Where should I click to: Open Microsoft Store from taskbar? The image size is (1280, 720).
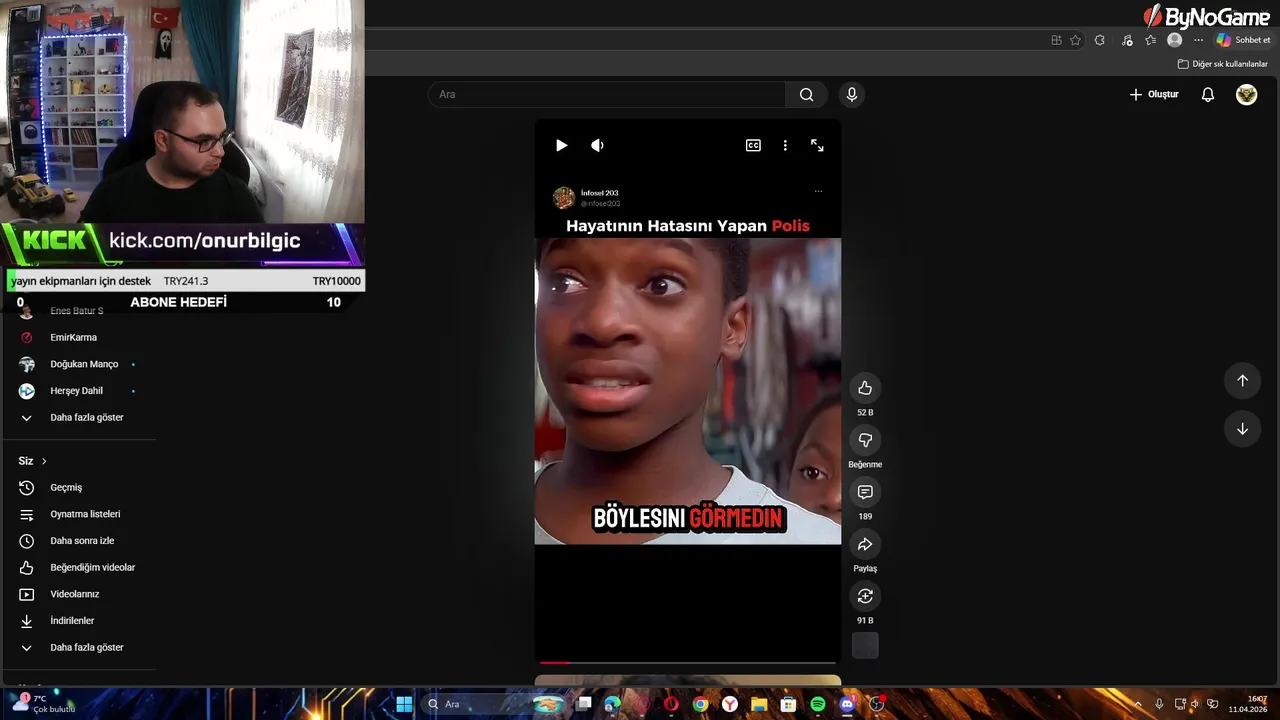tap(788, 704)
